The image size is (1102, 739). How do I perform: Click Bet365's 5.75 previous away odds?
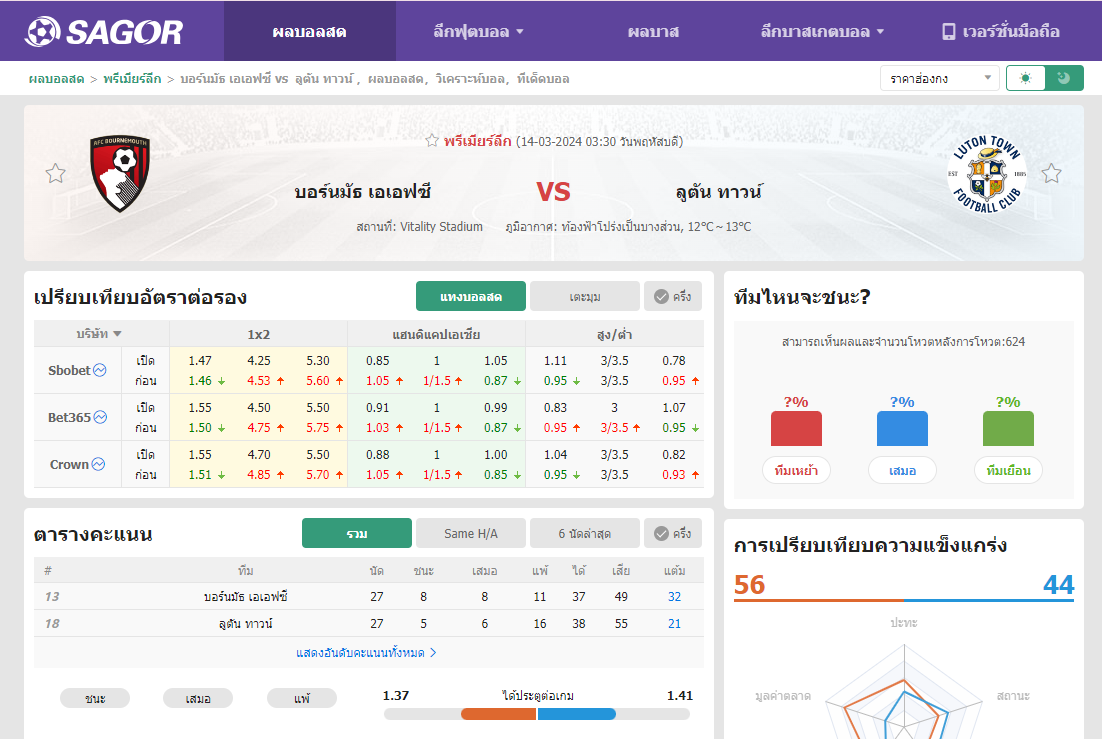318,428
